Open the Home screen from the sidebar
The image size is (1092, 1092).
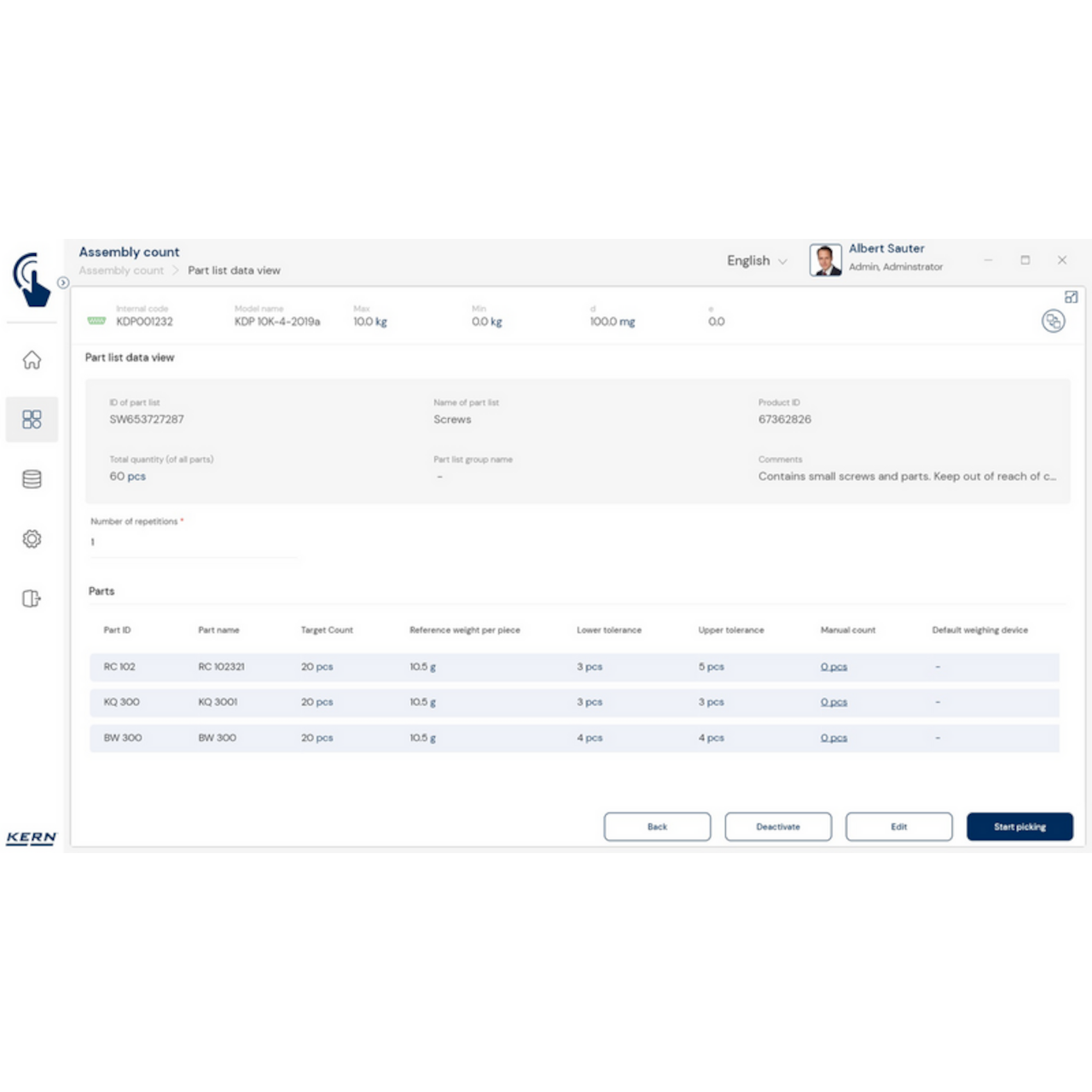[32, 360]
